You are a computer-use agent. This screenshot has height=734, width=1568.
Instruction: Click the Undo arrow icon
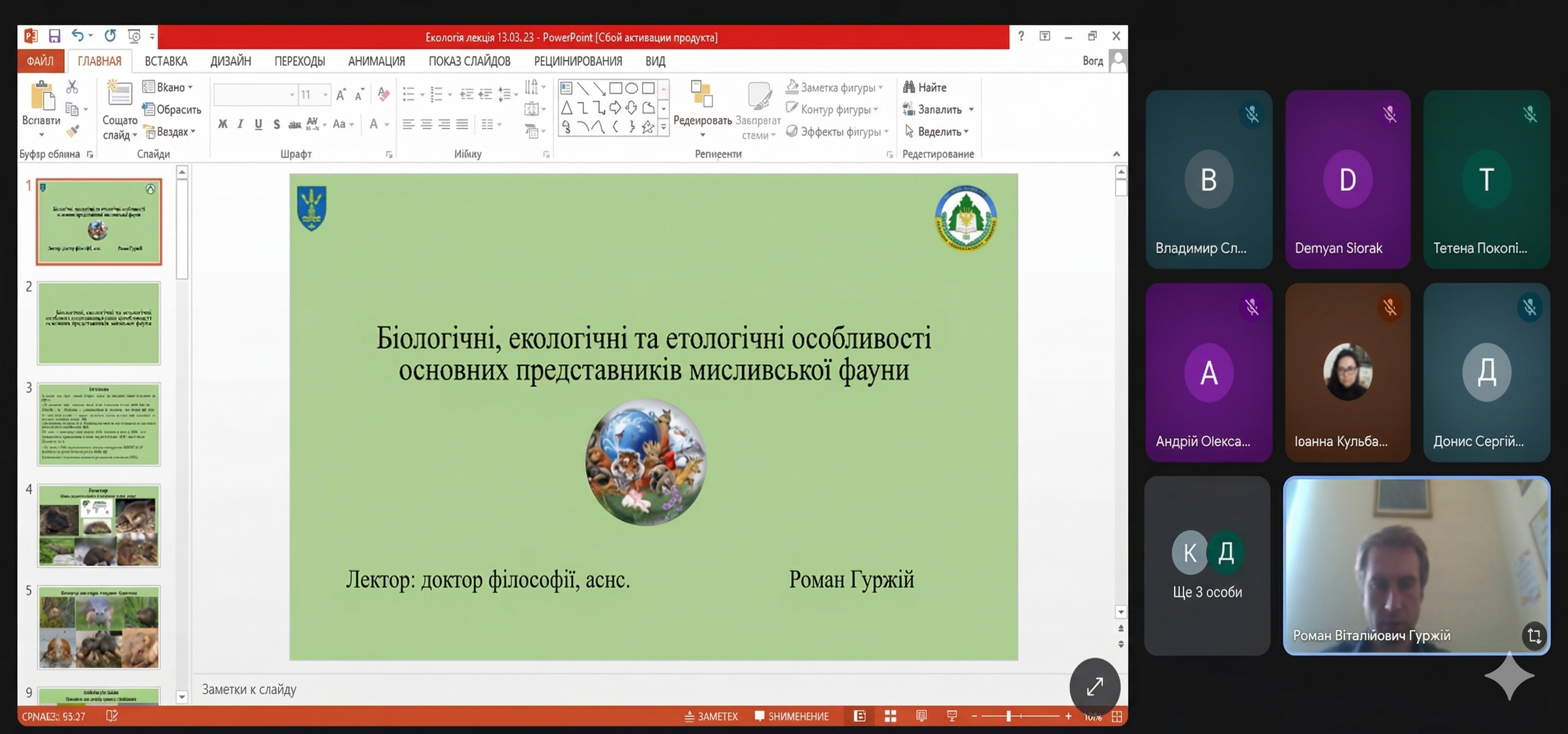(77, 35)
